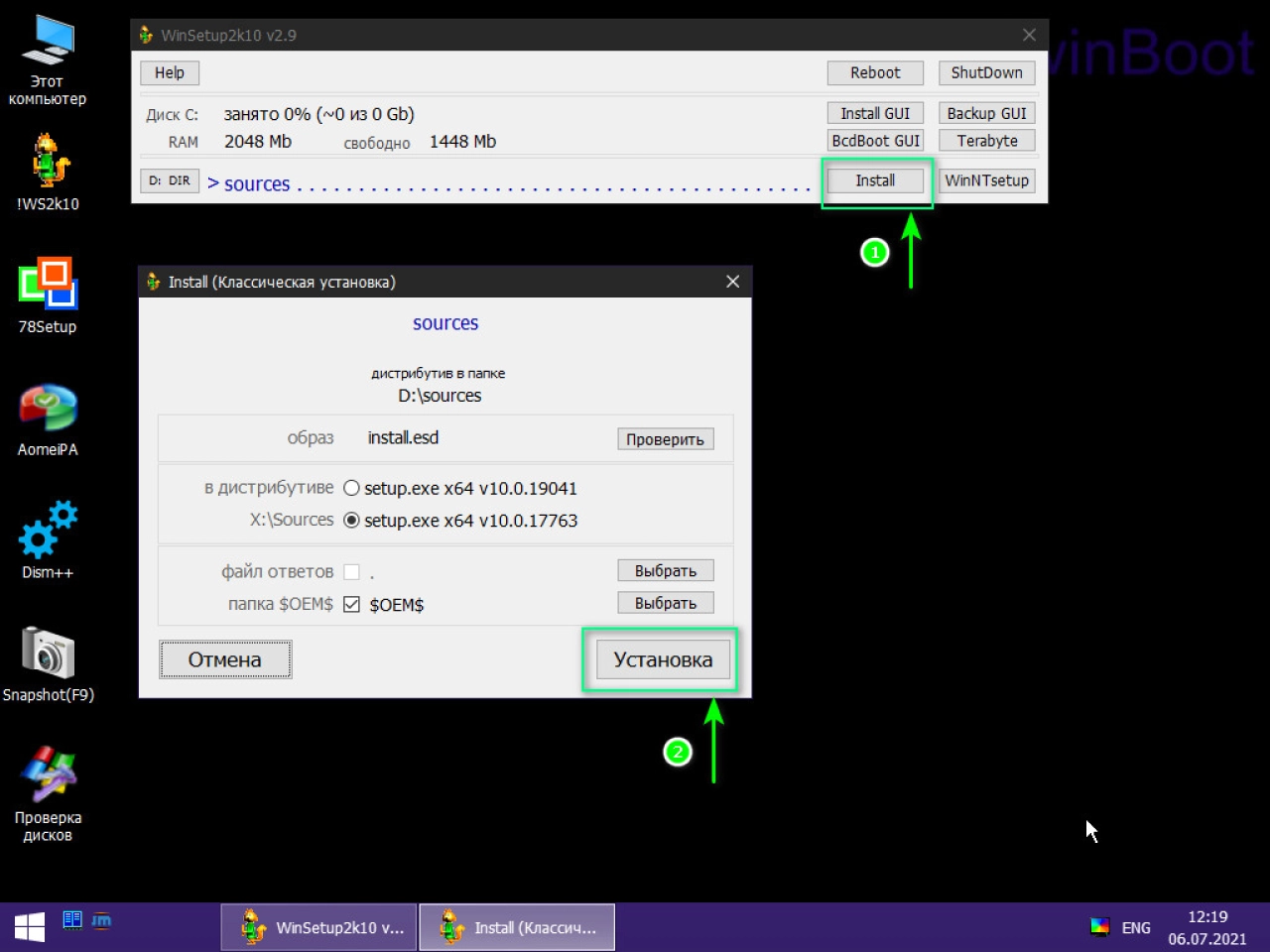Close the Install dialog window
The width and height of the screenshot is (1270, 952).
pyautogui.click(x=732, y=282)
